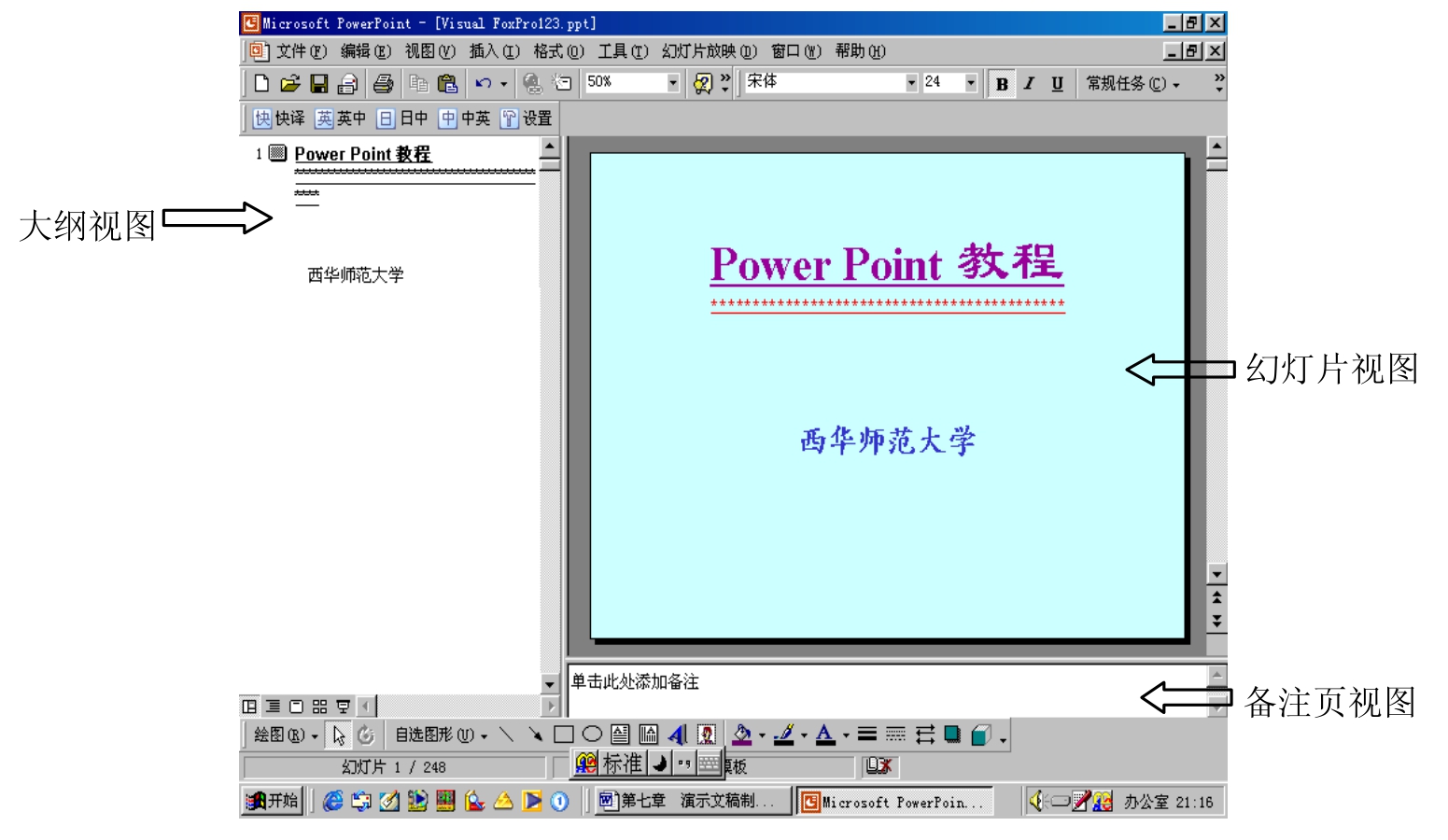Launch Internet Explorer from quick launch
The height and width of the screenshot is (840, 1448).
pyautogui.click(x=332, y=801)
